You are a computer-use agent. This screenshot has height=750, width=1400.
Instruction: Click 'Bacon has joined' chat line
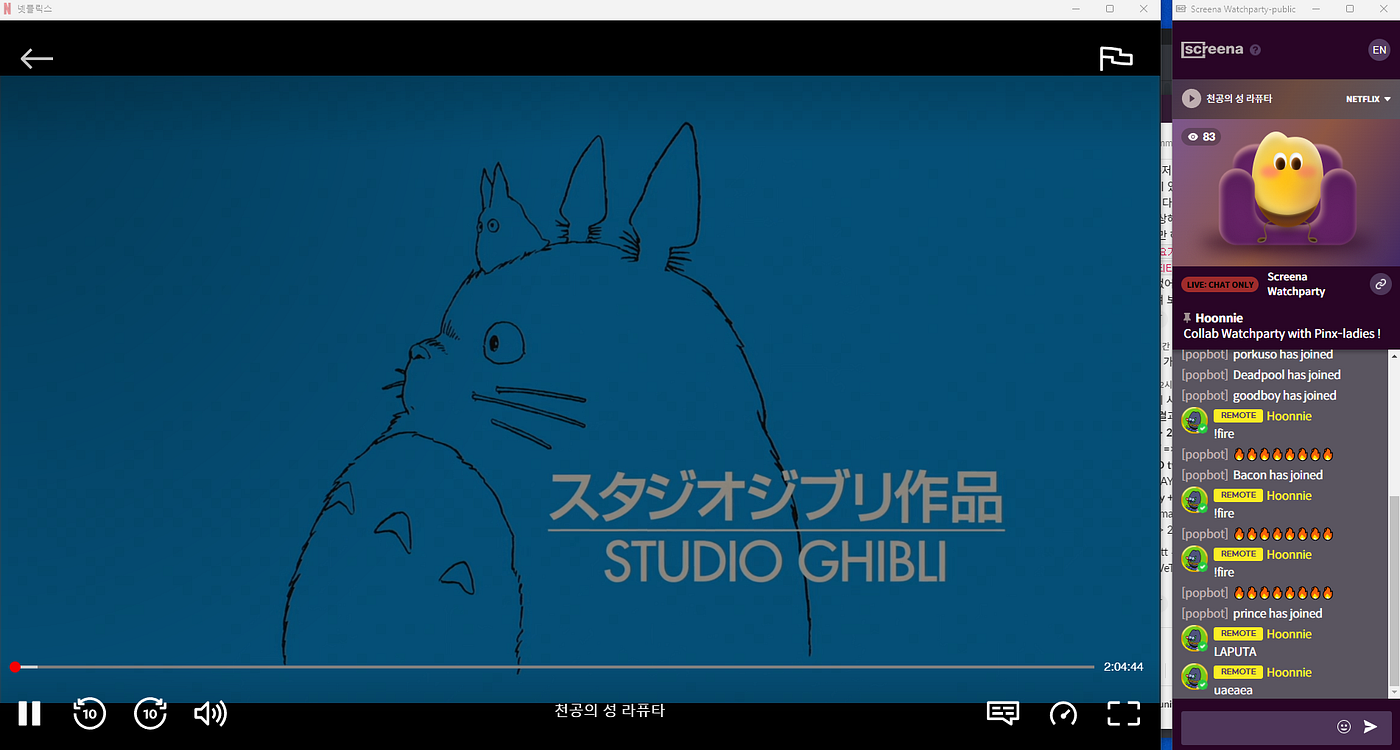click(1278, 475)
